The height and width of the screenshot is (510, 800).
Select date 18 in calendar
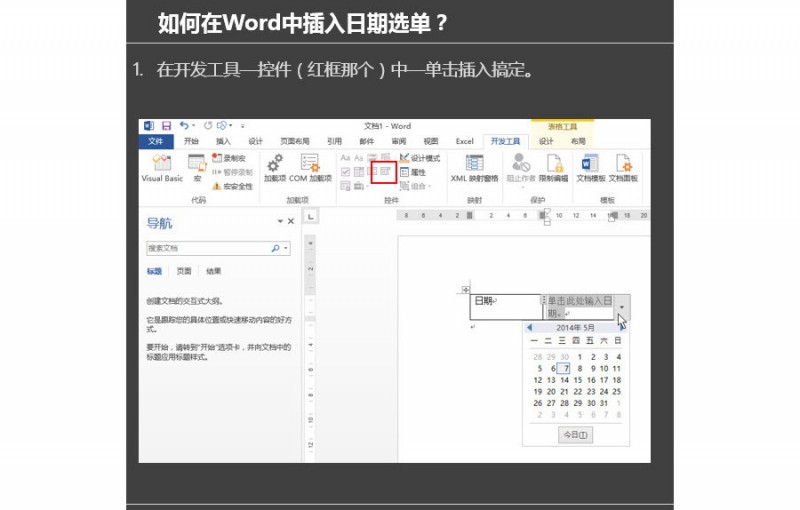coord(617,380)
